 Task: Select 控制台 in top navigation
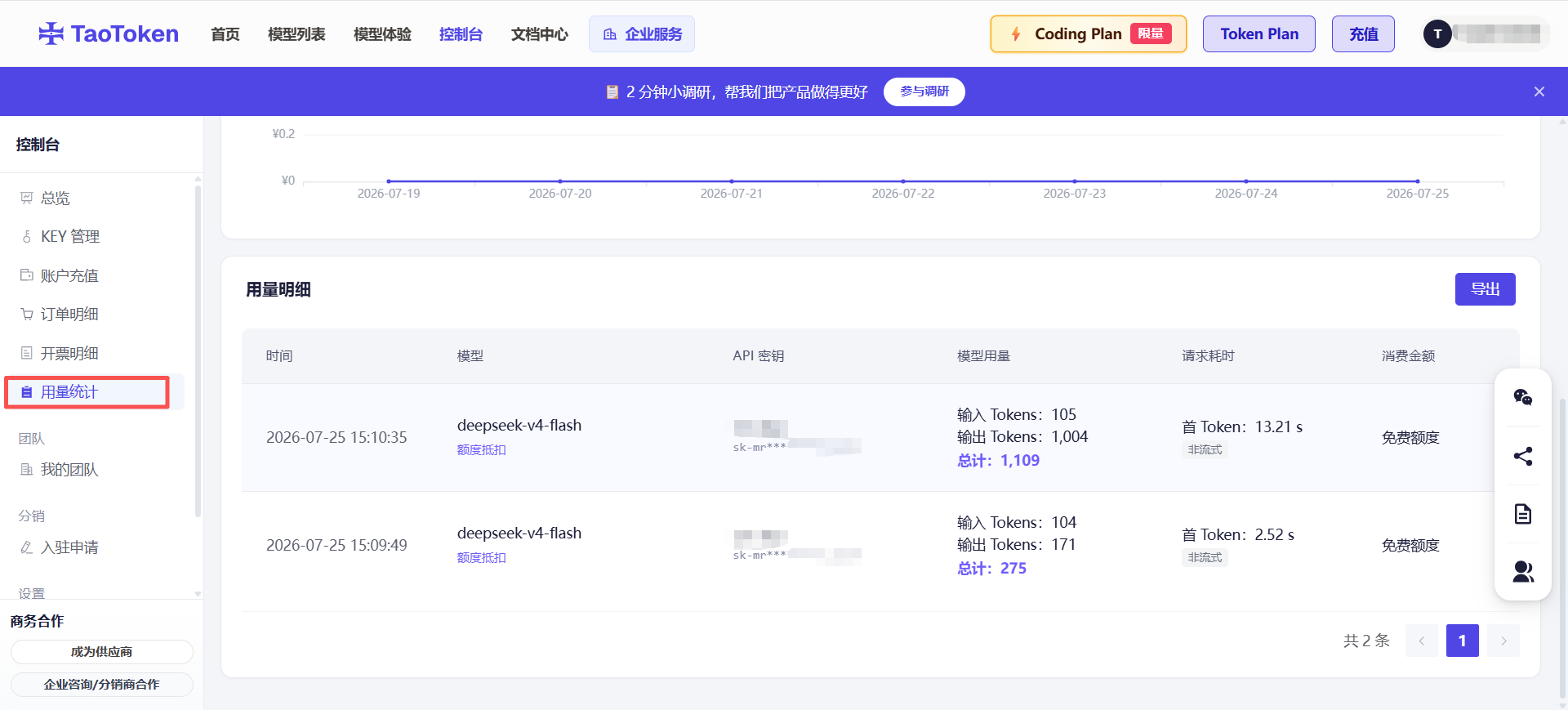click(461, 34)
